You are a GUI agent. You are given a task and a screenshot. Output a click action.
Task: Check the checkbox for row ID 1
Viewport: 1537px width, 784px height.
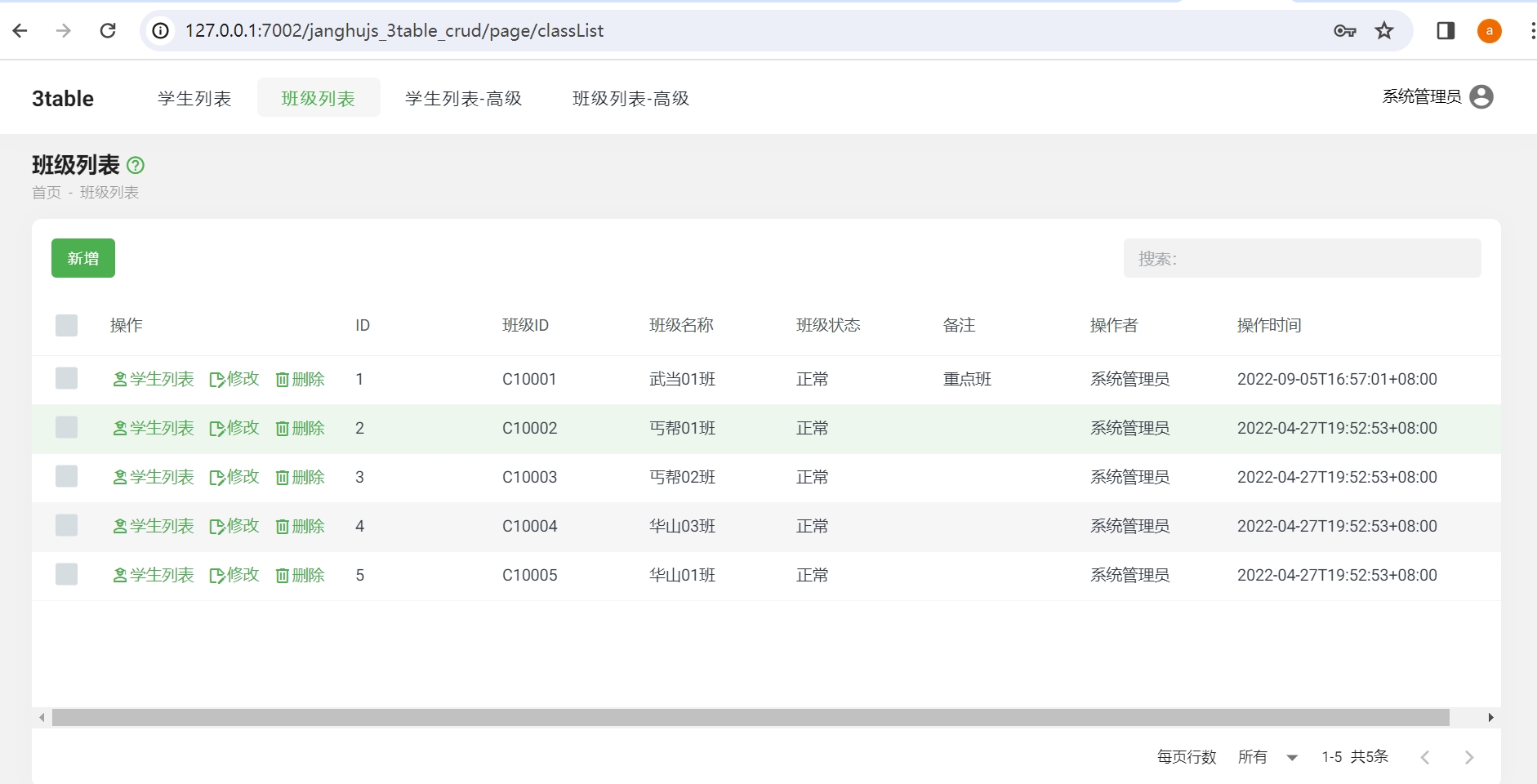tap(67, 379)
